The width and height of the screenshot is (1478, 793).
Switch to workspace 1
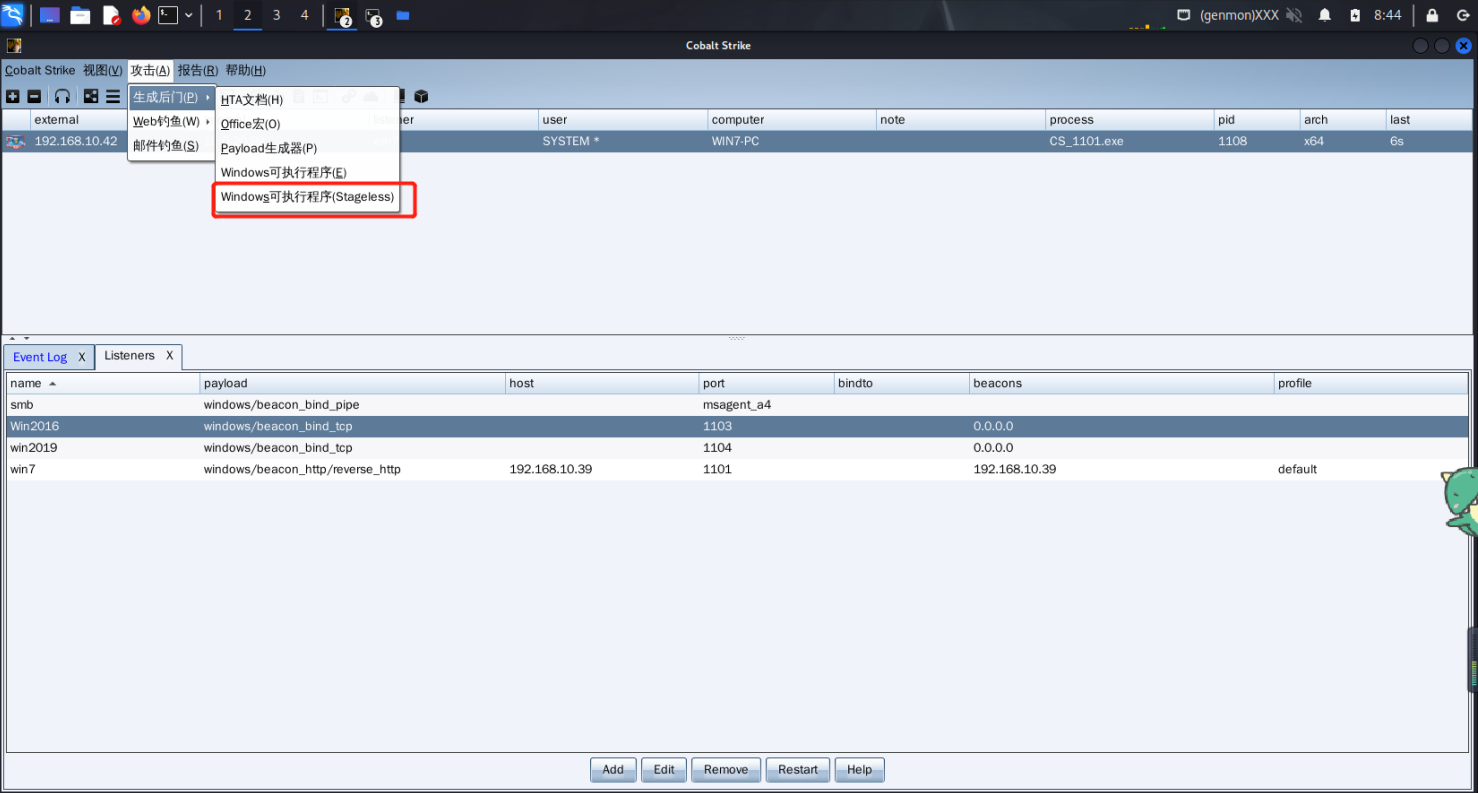click(219, 15)
